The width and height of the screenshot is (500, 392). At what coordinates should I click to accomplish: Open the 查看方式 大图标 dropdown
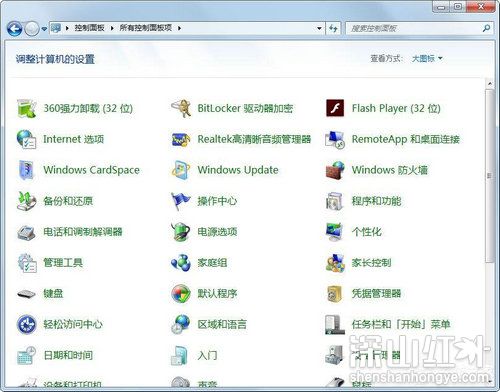(x=427, y=59)
